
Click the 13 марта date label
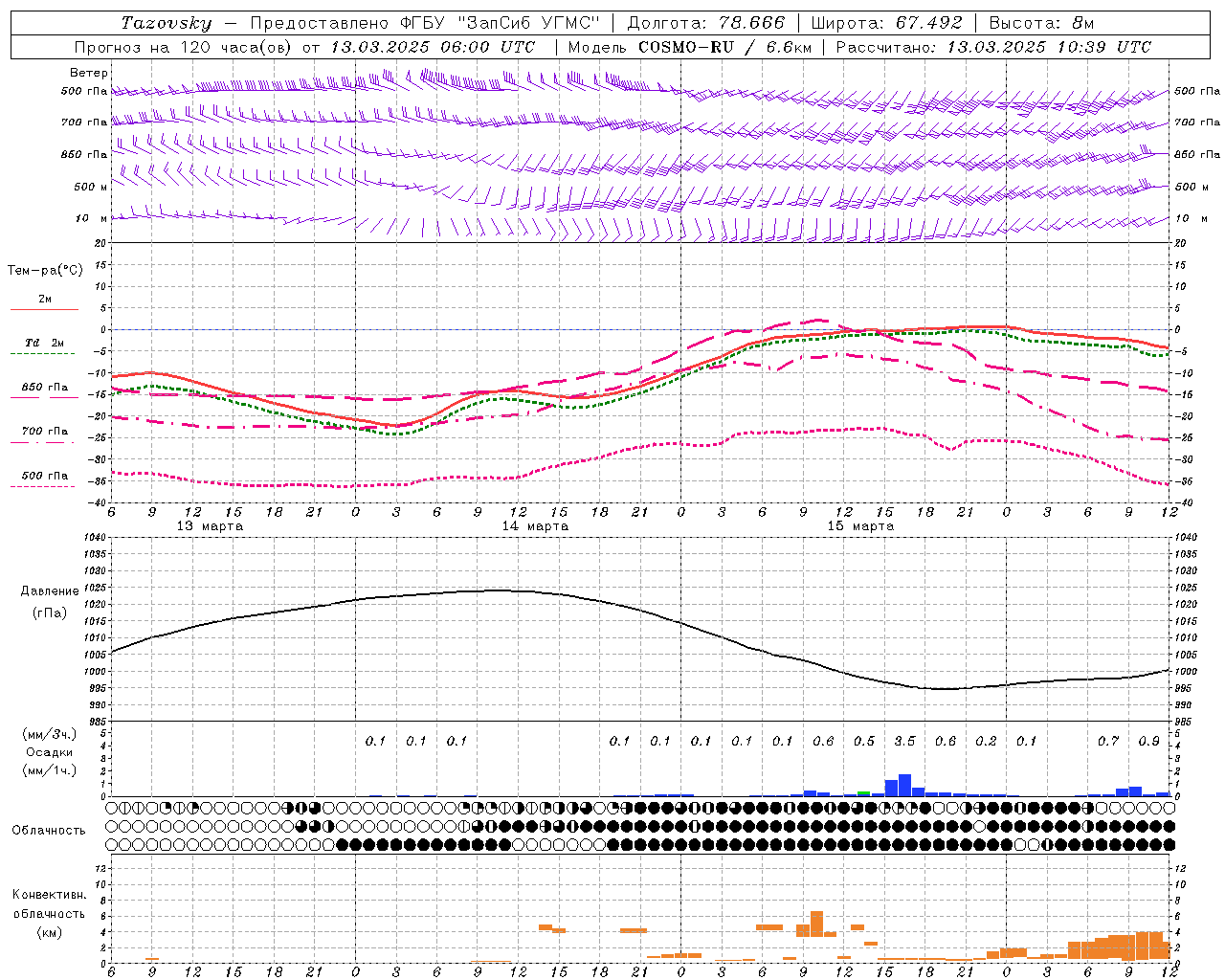pyautogui.click(x=210, y=526)
